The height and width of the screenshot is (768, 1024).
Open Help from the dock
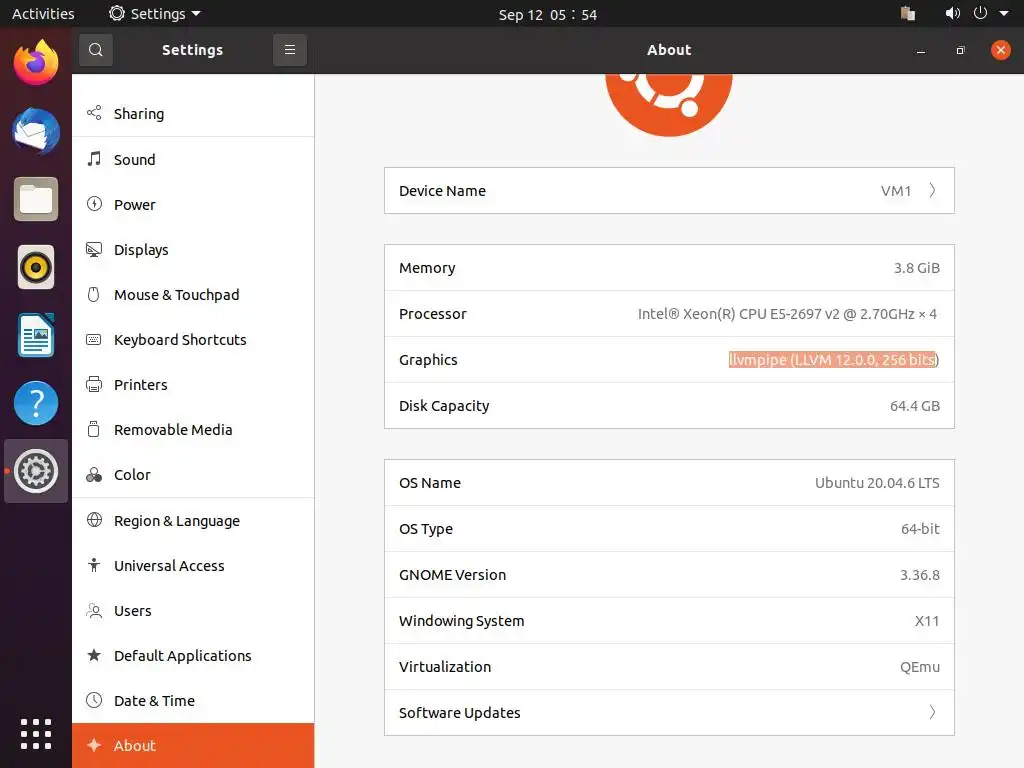click(36, 403)
